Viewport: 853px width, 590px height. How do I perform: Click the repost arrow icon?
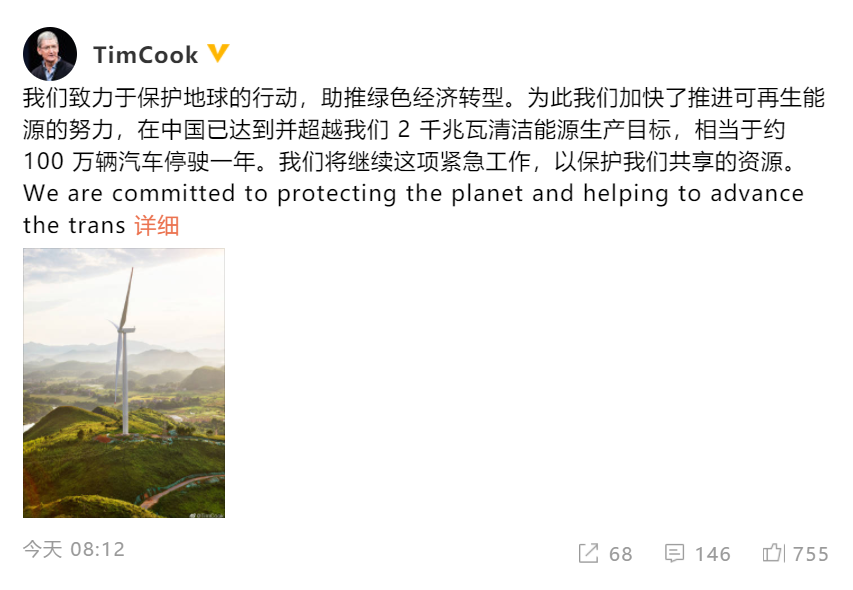(588, 554)
